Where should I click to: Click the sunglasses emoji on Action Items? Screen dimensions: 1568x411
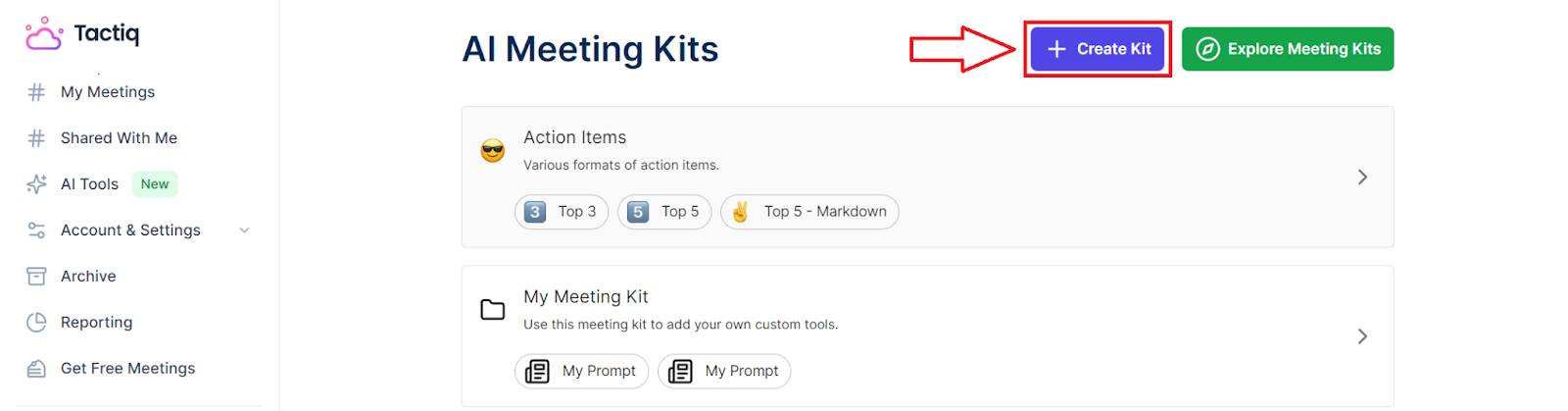coord(493,151)
